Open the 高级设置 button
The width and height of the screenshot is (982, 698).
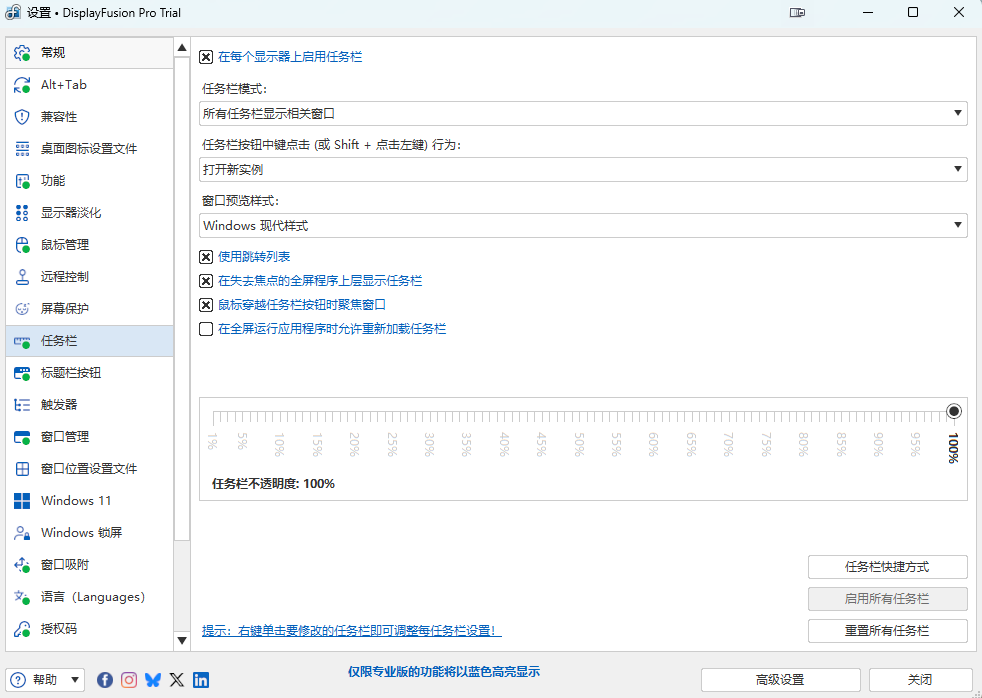pos(780,680)
